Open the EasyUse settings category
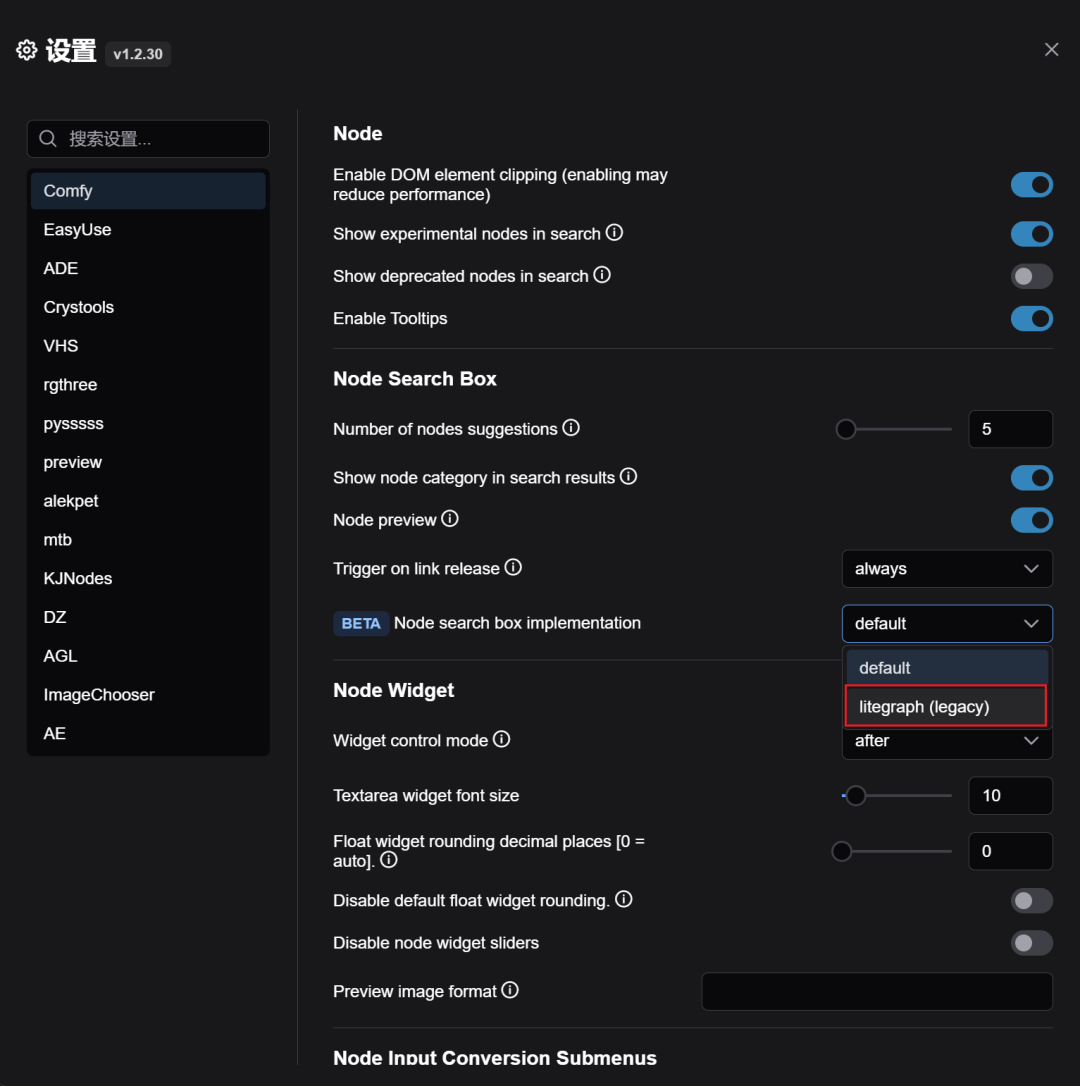The height and width of the screenshot is (1086, 1080). (78, 230)
